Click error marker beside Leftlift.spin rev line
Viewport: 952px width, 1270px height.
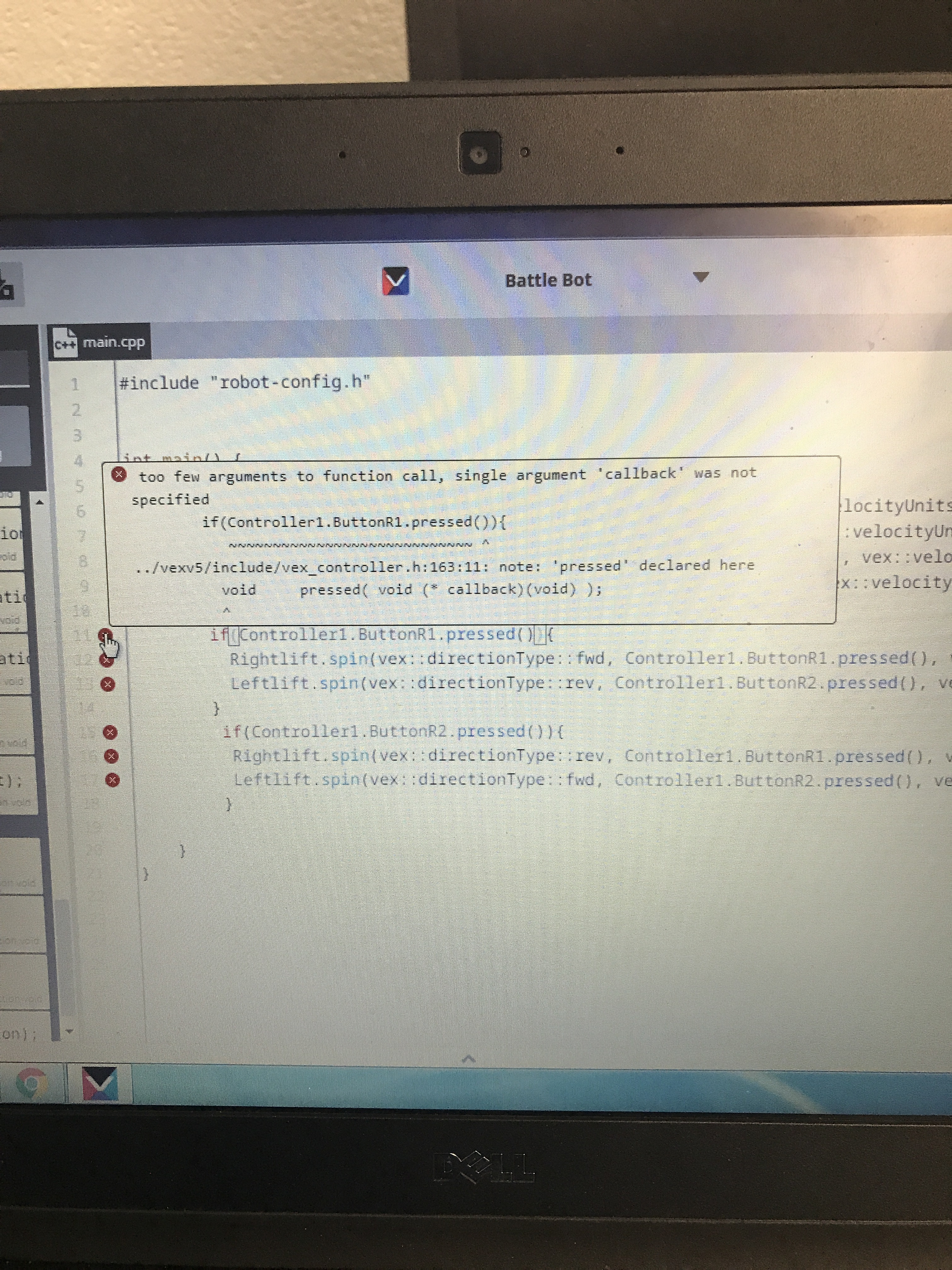107,684
